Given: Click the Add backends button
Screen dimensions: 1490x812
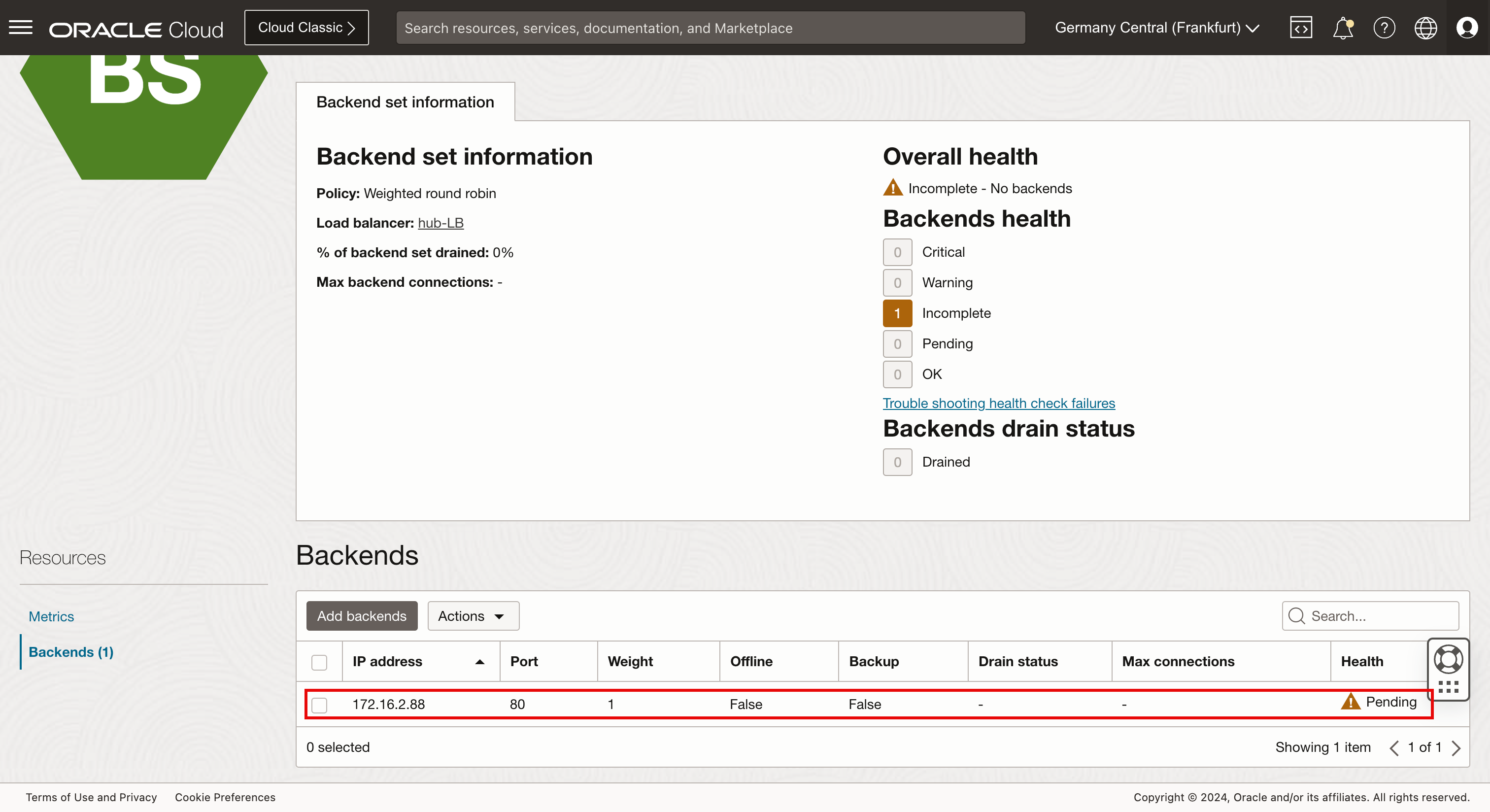Looking at the screenshot, I should coord(362,616).
